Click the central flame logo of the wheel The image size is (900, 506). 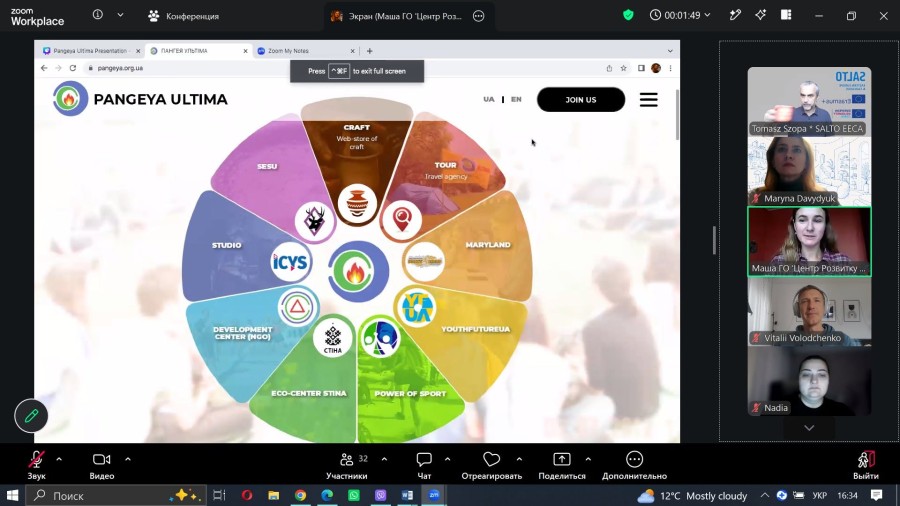coord(358,271)
